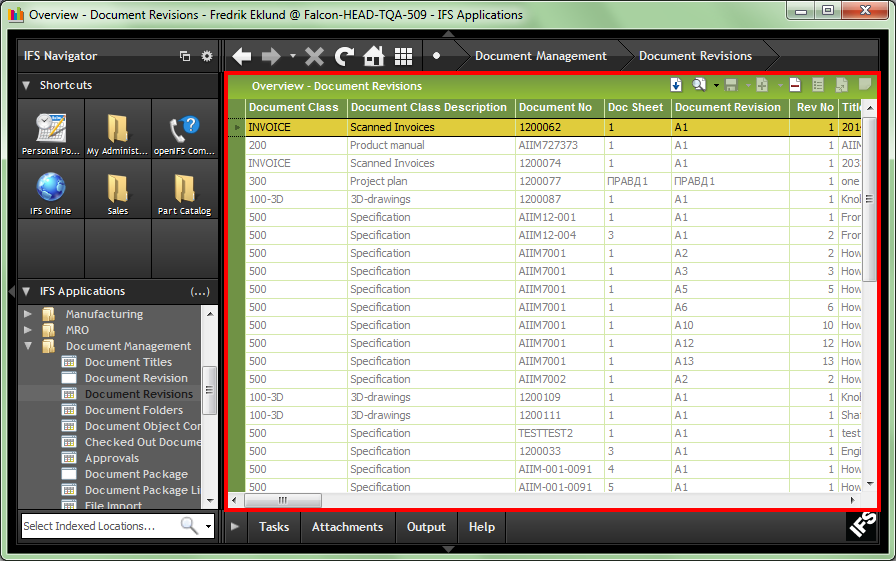
Task: Open Document Titles in navigator
Action: [128, 362]
